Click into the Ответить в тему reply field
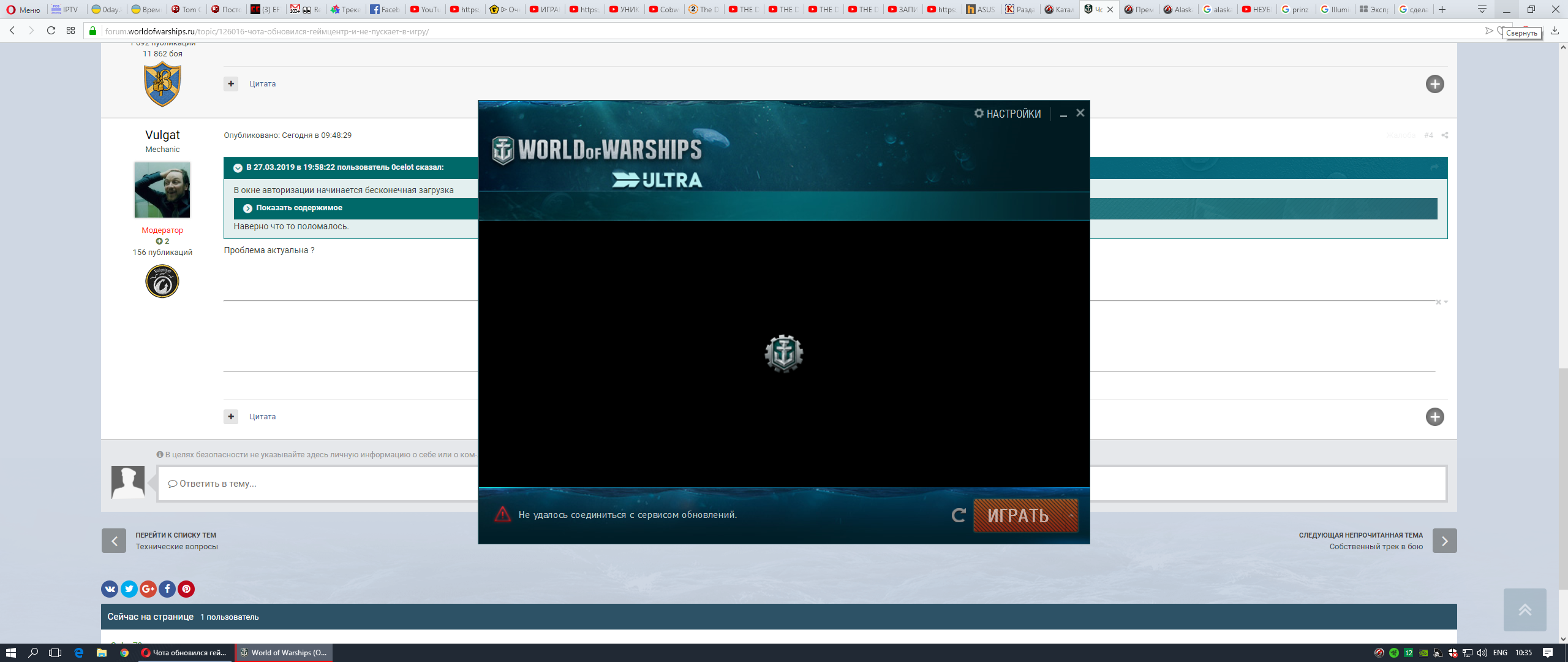 point(802,484)
